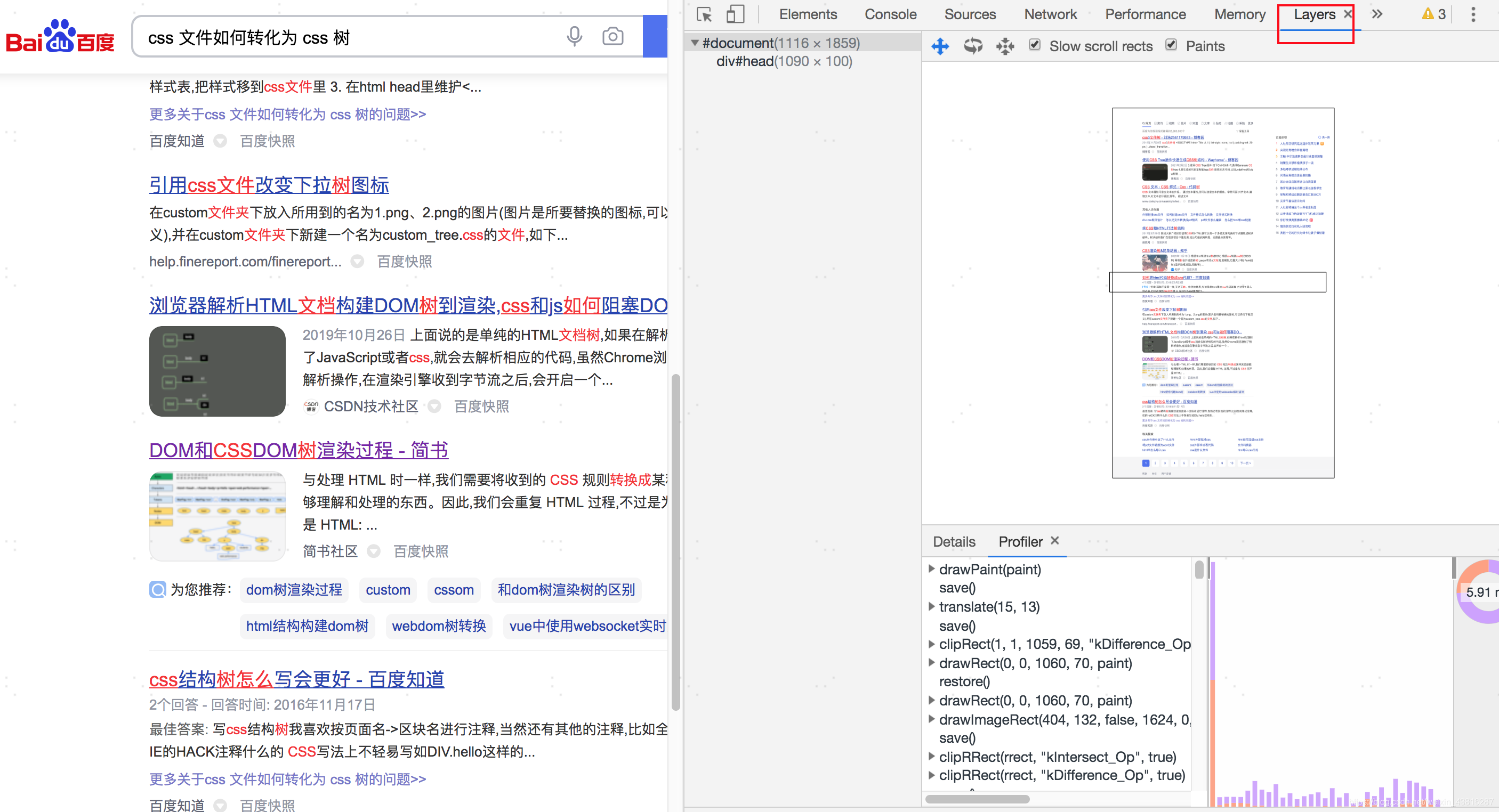The image size is (1499, 812).
Task: Open result css结构树怎么写会更好
Action: point(297,679)
